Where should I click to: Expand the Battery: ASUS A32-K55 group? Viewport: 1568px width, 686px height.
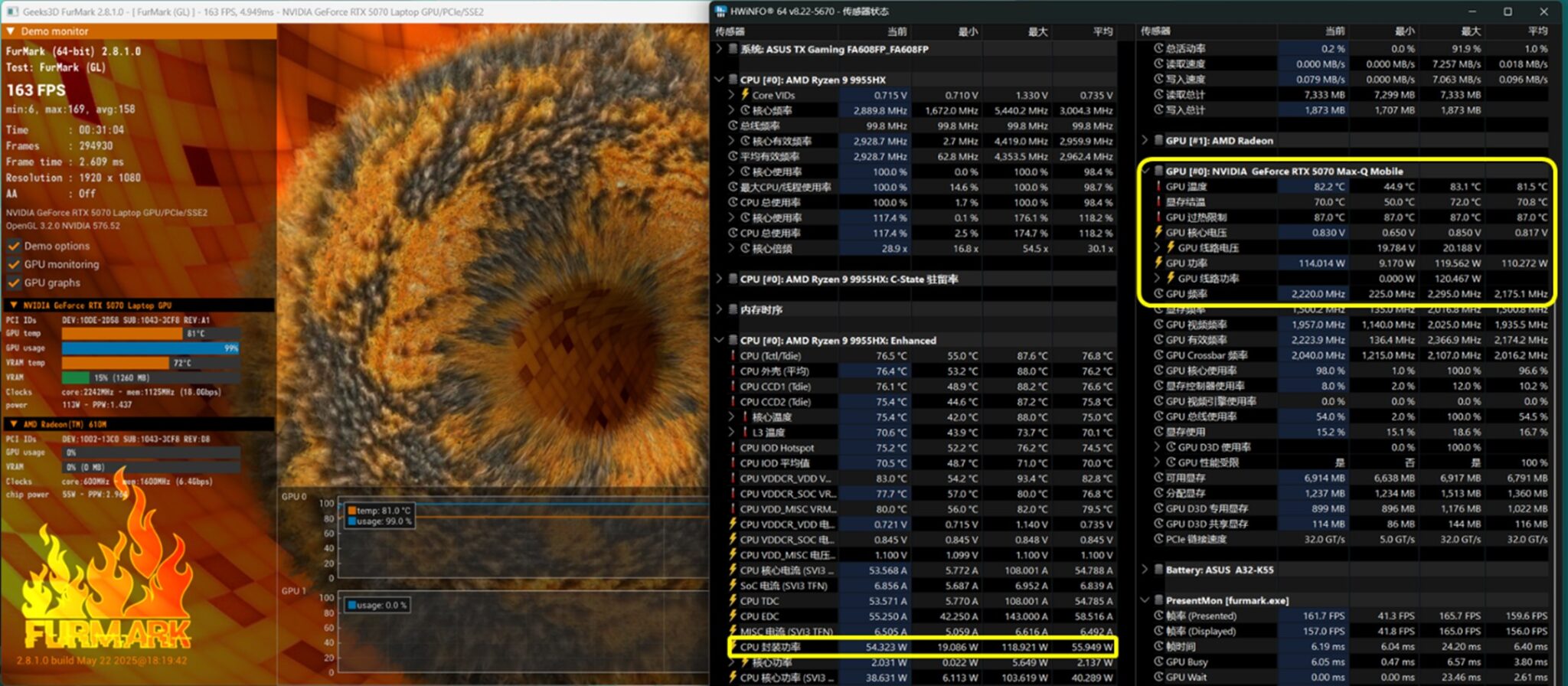(x=1145, y=570)
